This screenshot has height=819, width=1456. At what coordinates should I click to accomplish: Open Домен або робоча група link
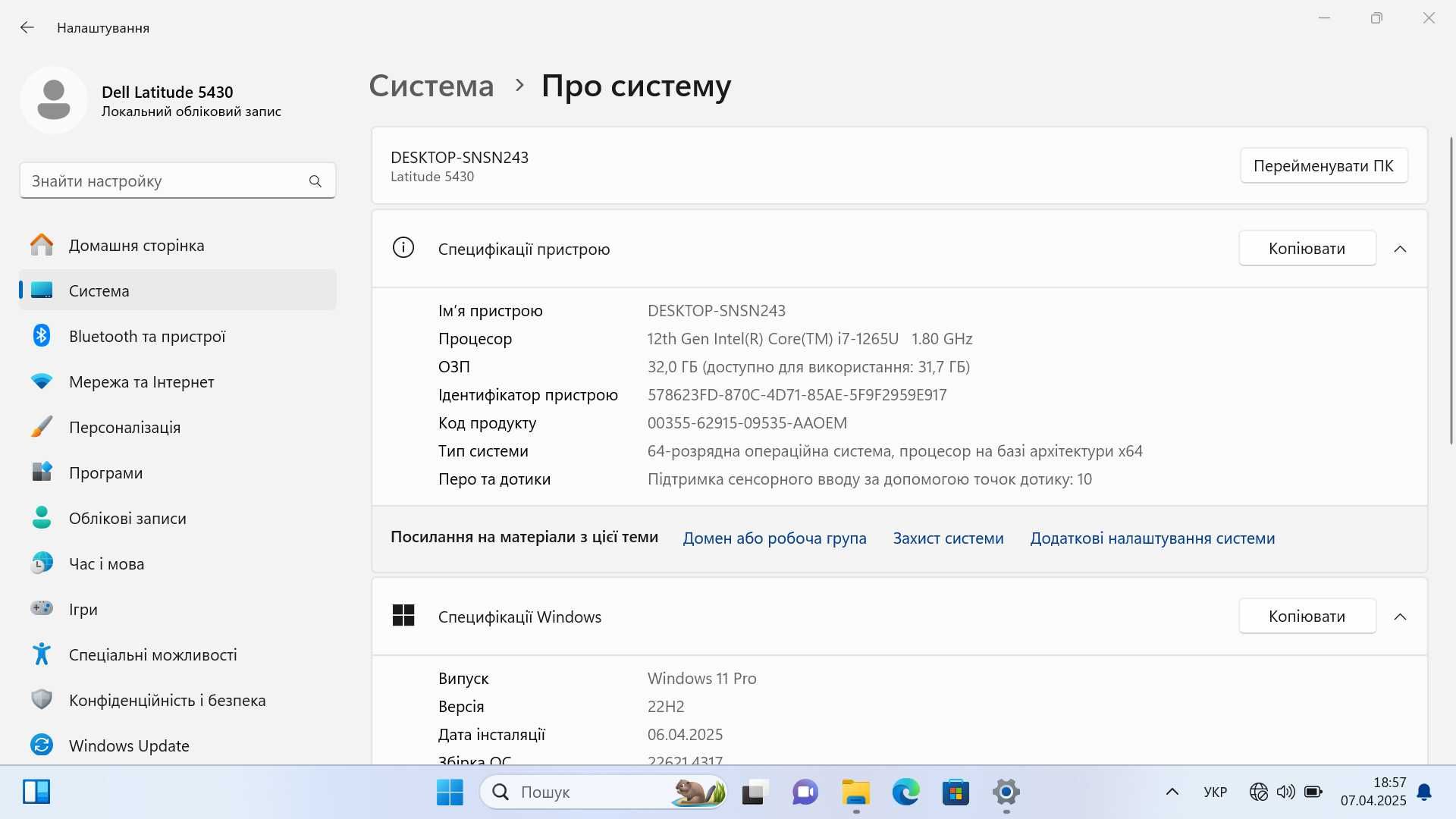(x=774, y=538)
